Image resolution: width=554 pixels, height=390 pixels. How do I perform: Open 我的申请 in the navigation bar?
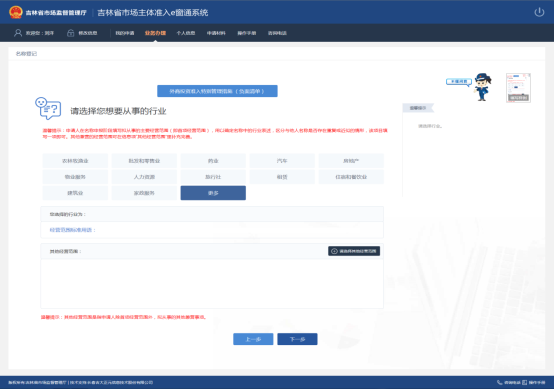(125, 33)
